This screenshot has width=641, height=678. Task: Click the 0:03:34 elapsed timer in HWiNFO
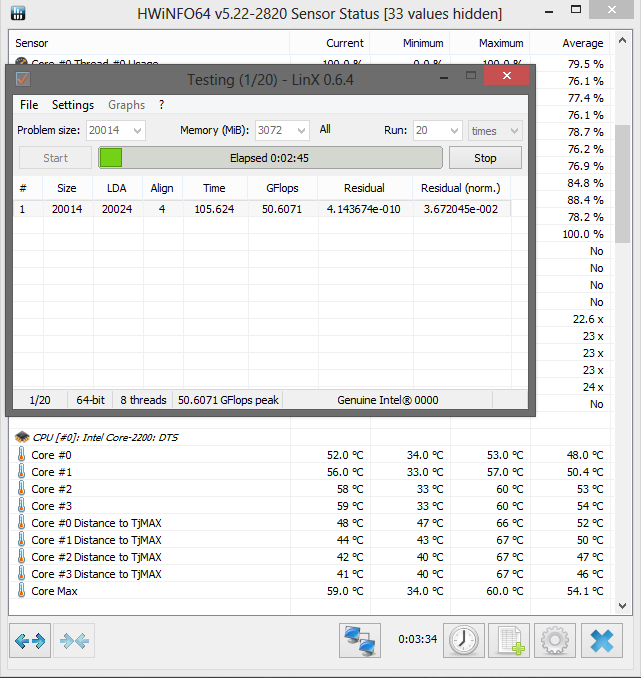[x=418, y=639]
